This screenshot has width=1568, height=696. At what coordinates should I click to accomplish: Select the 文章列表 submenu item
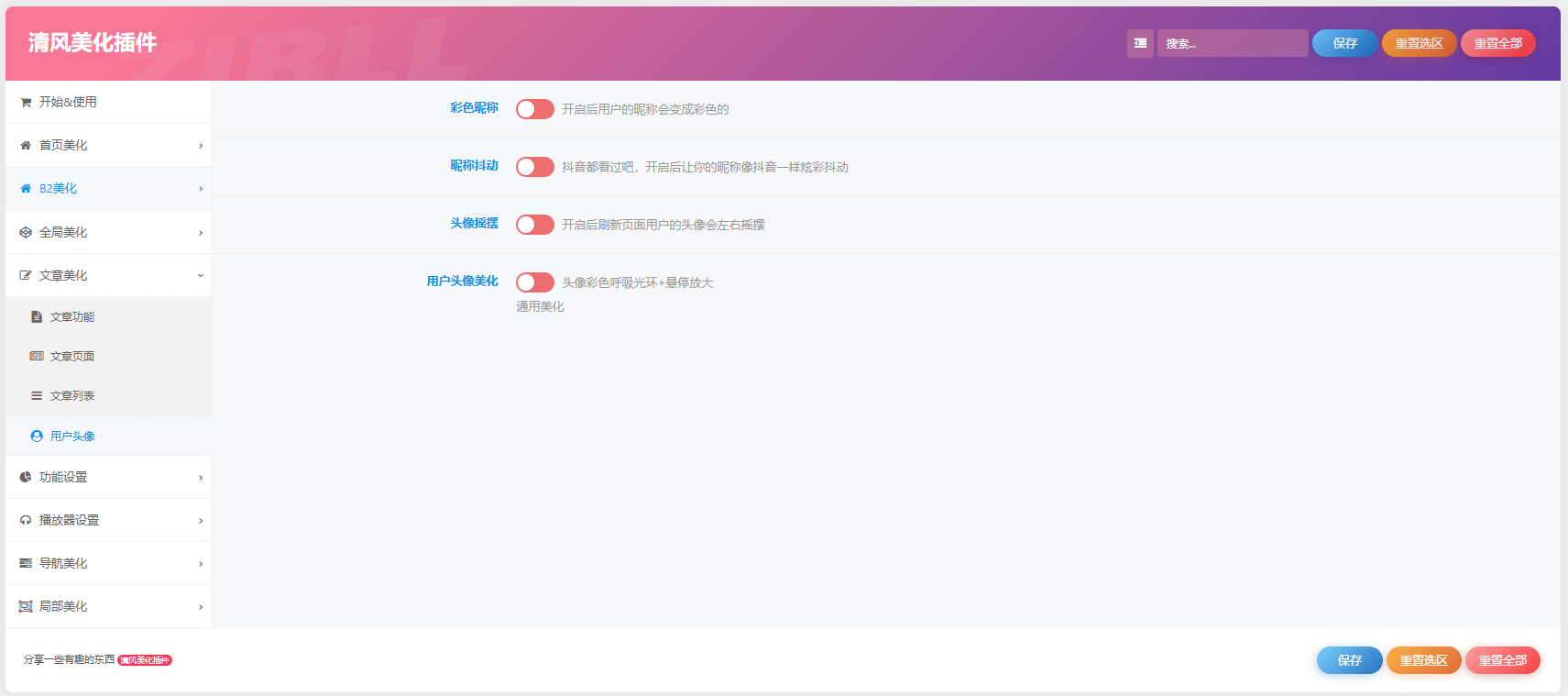[x=108, y=396]
